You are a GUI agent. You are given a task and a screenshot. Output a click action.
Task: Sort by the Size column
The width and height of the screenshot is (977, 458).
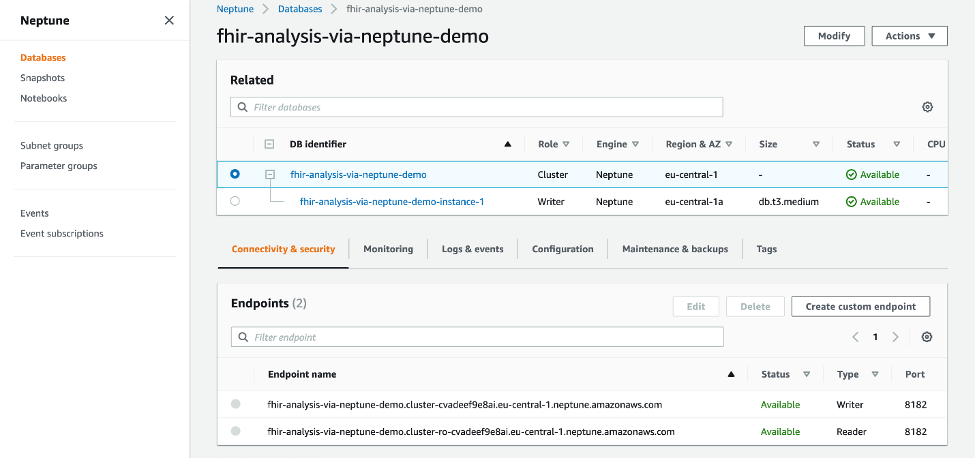[816, 145]
